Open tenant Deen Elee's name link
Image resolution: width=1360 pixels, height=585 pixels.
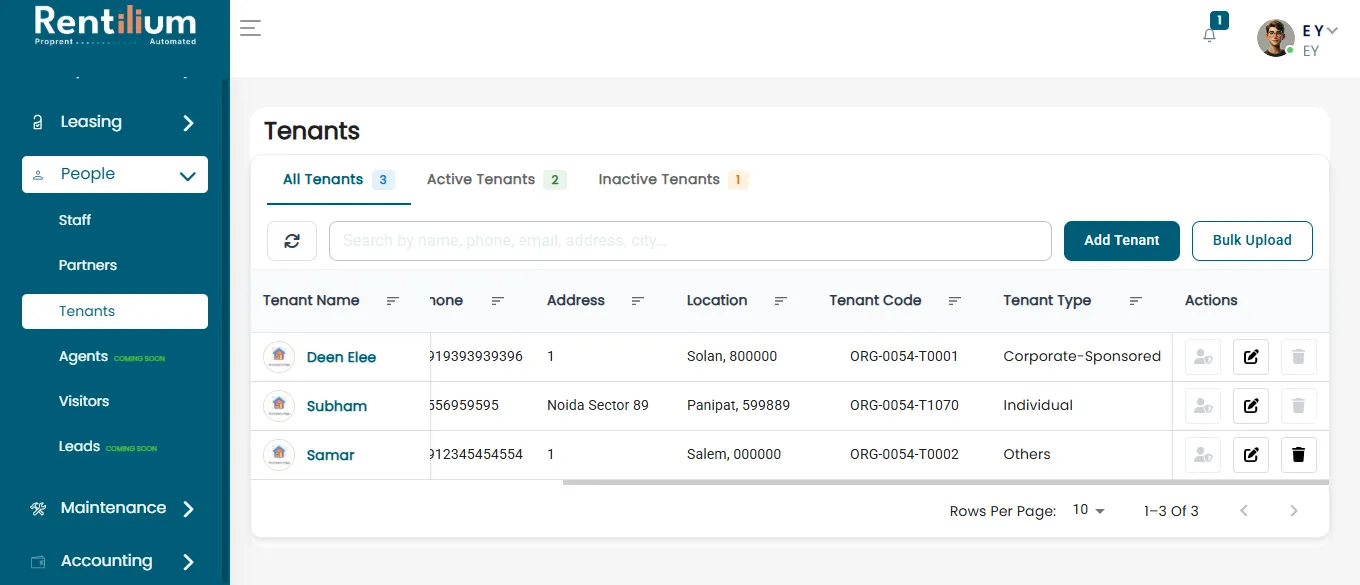(x=341, y=357)
